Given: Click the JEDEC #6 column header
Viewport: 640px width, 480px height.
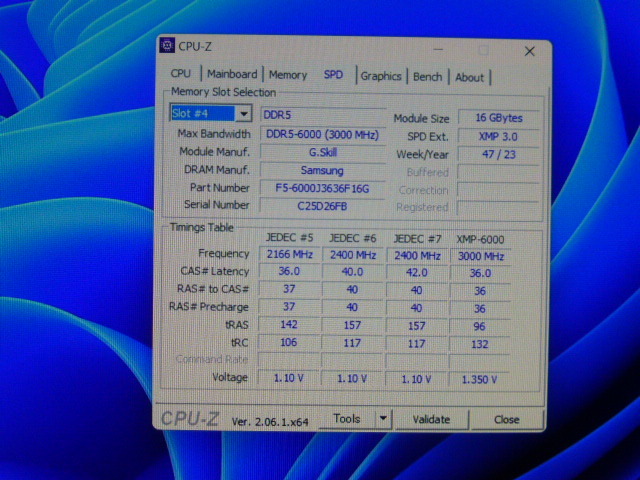Looking at the screenshot, I should click(353, 238).
